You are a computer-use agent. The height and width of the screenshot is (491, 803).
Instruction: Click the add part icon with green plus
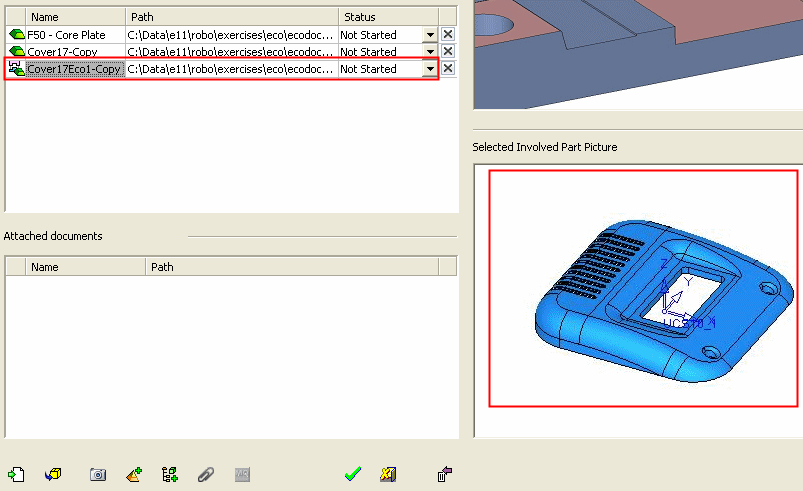point(134,474)
